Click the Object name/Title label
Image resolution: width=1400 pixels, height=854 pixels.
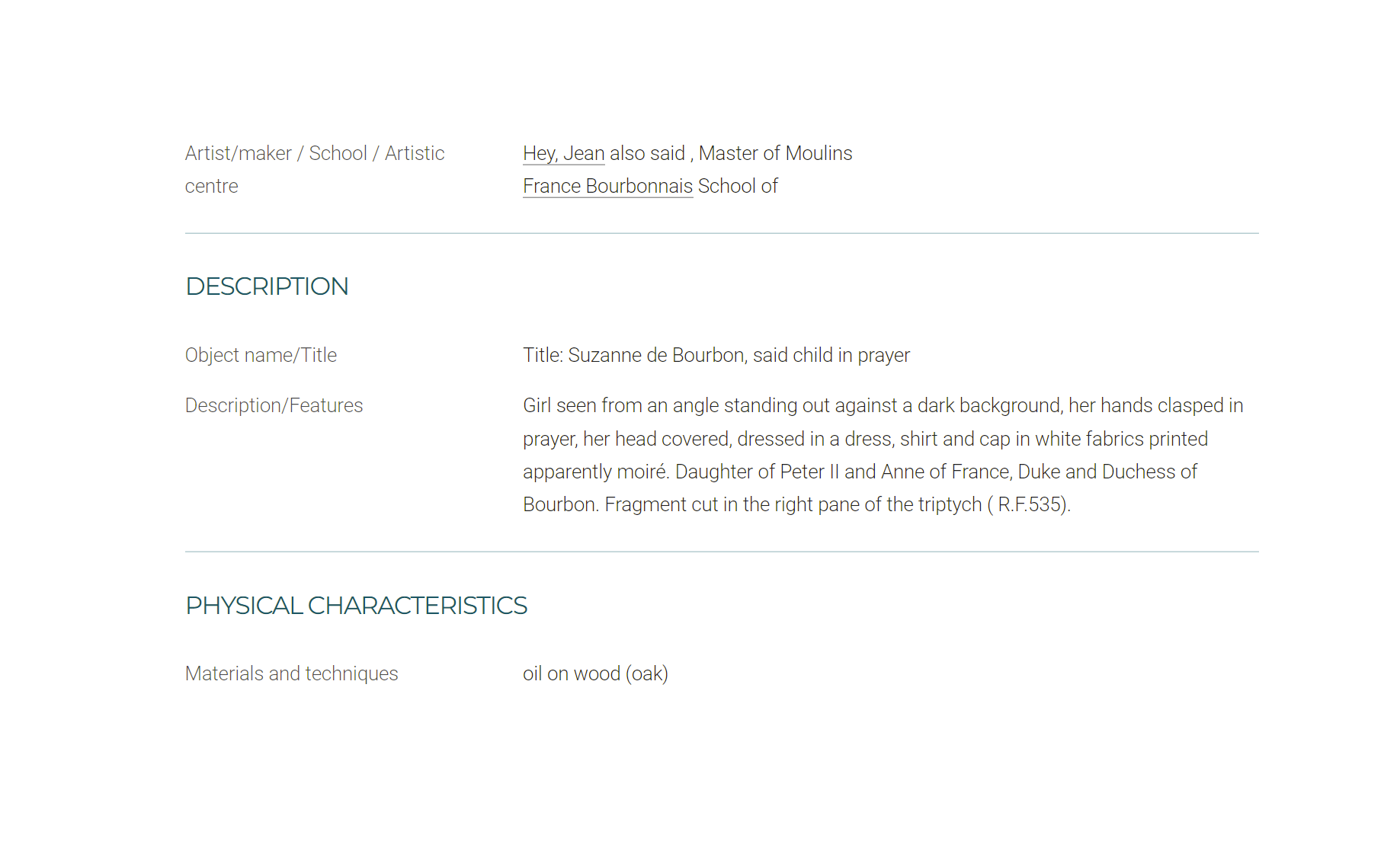tap(261, 355)
